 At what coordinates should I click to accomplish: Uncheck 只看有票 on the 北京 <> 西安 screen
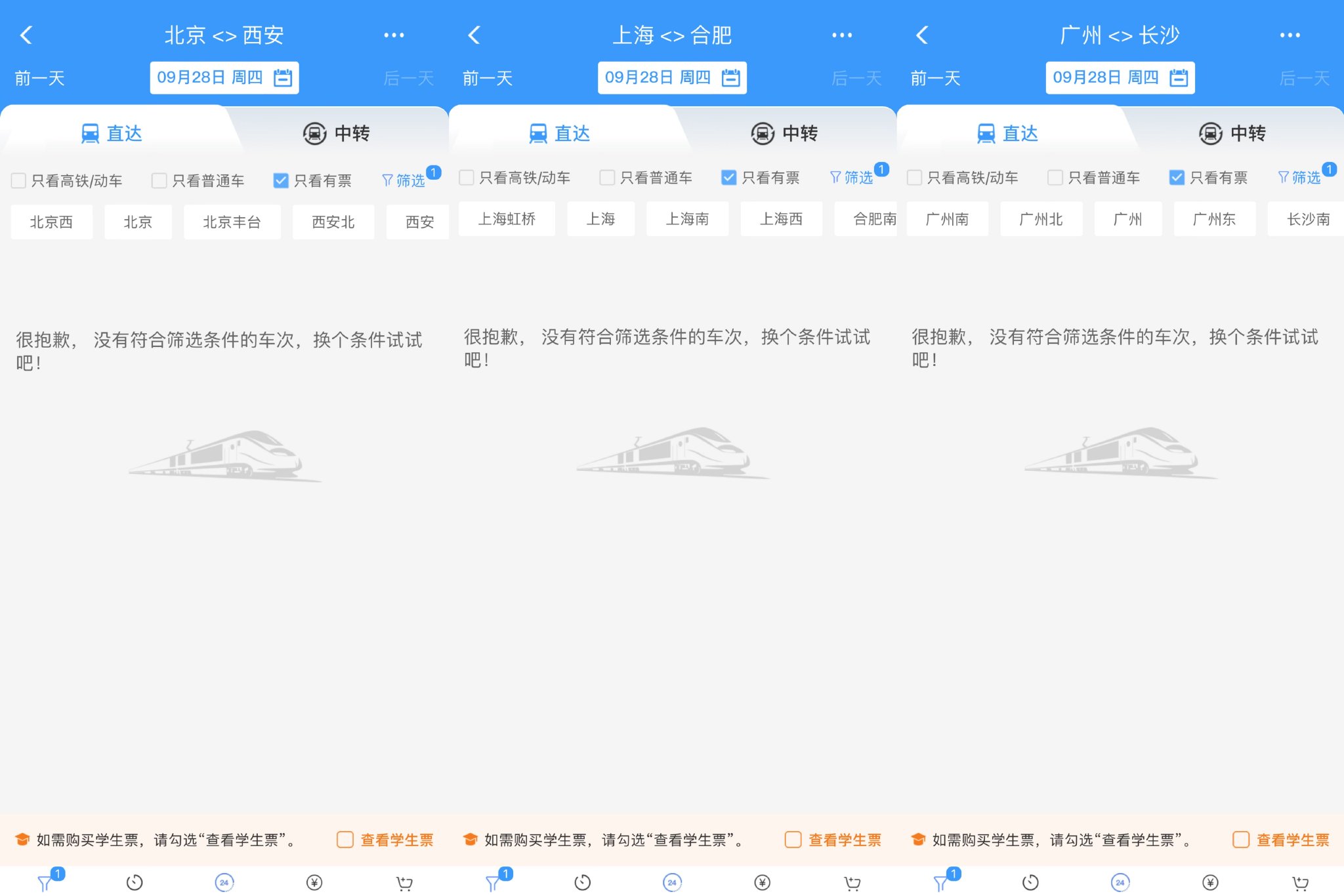click(281, 180)
